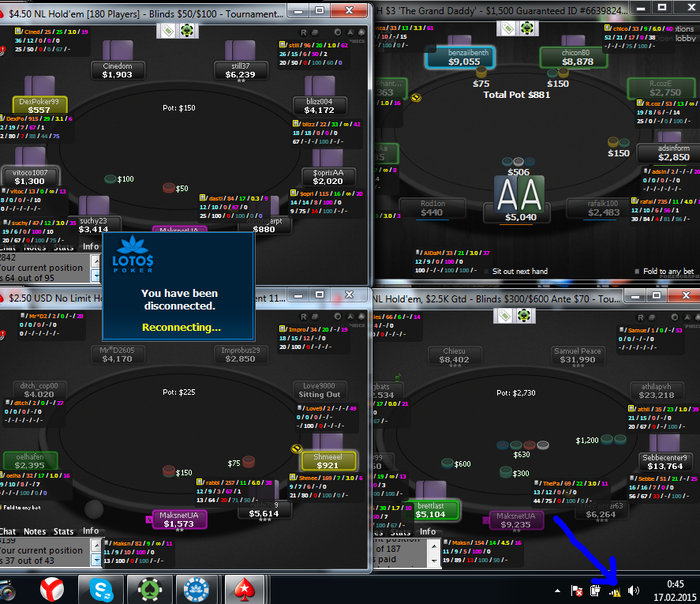Click the network warning icon in system tray
This screenshot has width=700, height=604.
click(x=615, y=592)
